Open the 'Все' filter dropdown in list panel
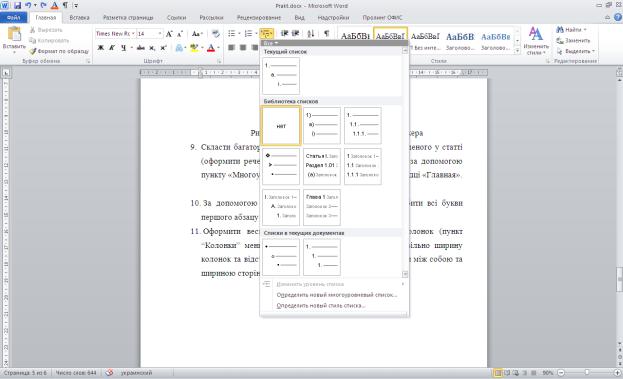The image size is (623, 379). (x=271, y=43)
